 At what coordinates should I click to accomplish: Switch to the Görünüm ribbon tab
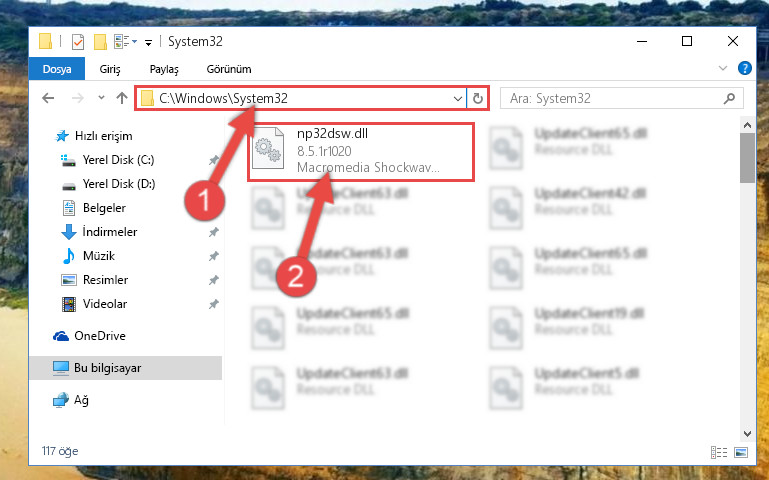tap(229, 69)
